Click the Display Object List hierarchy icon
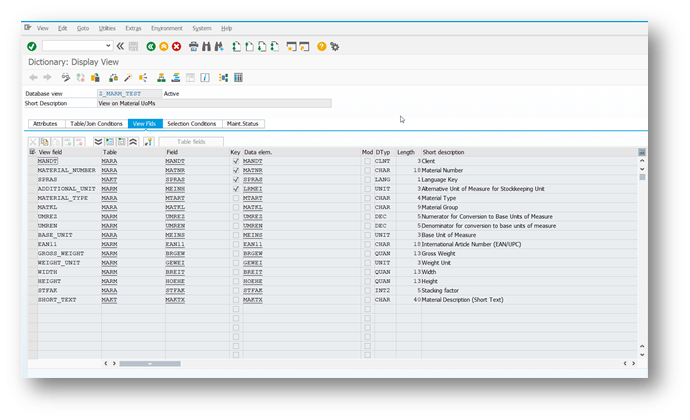Viewport: 690px width, 420px height. 161,78
